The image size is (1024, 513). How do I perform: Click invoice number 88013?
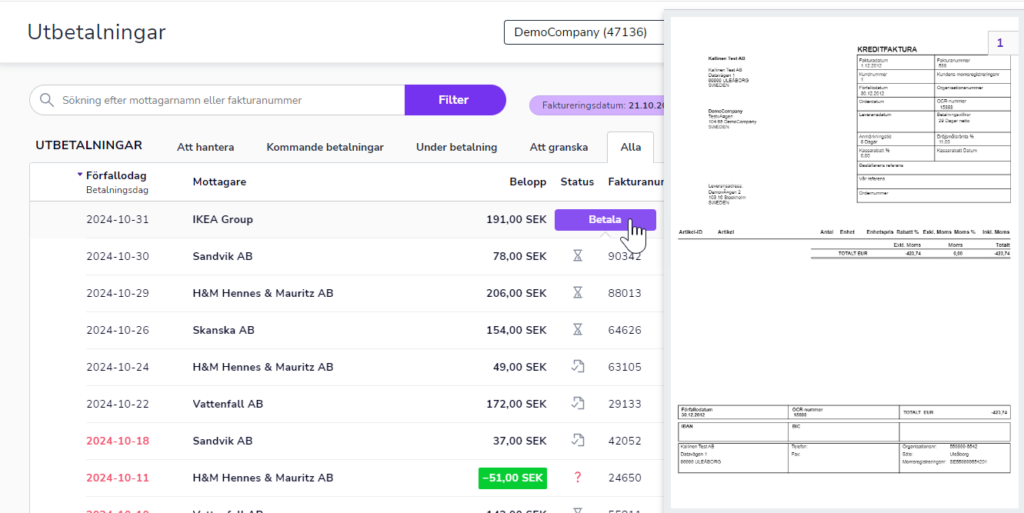tap(624, 294)
